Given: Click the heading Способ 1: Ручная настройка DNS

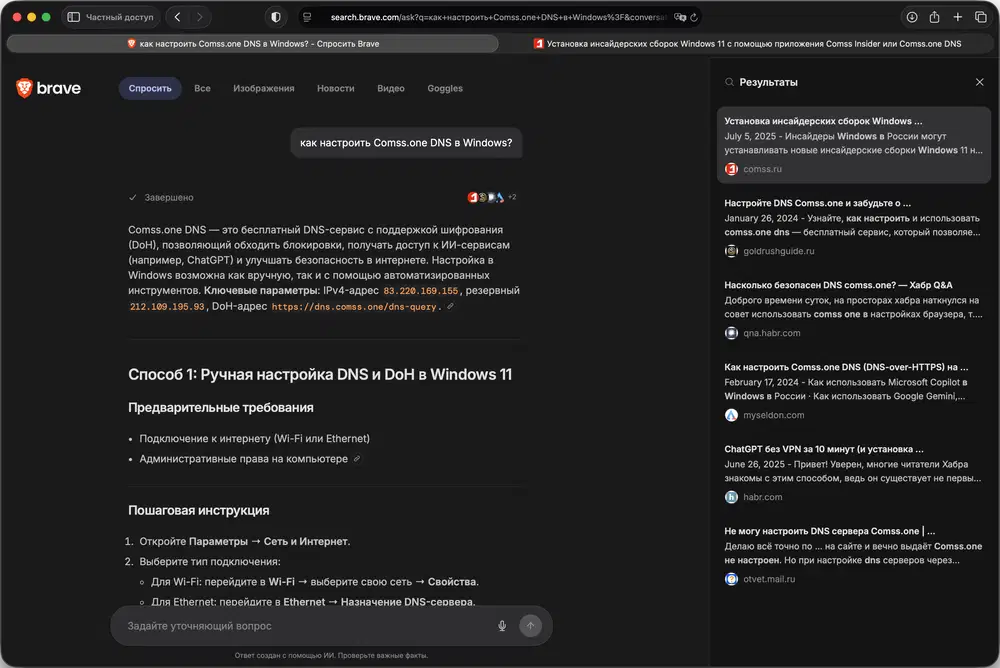Looking at the screenshot, I should point(320,375).
